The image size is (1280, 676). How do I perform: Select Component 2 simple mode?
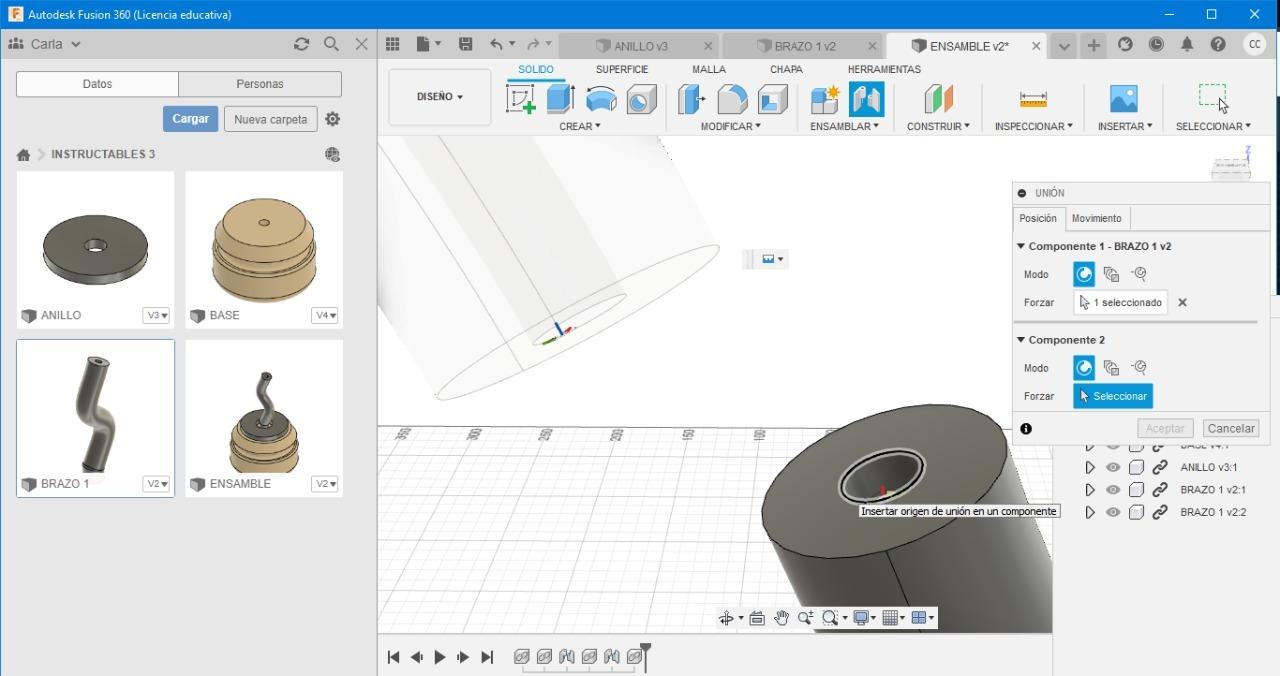click(1084, 368)
